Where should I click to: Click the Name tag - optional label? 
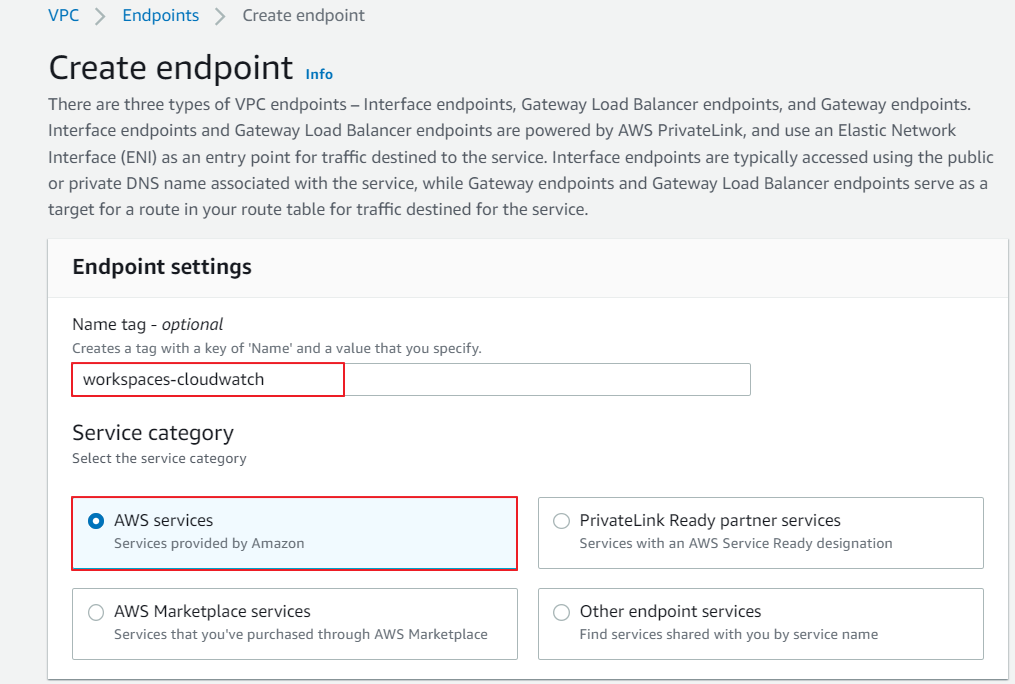pyautogui.click(x=147, y=324)
